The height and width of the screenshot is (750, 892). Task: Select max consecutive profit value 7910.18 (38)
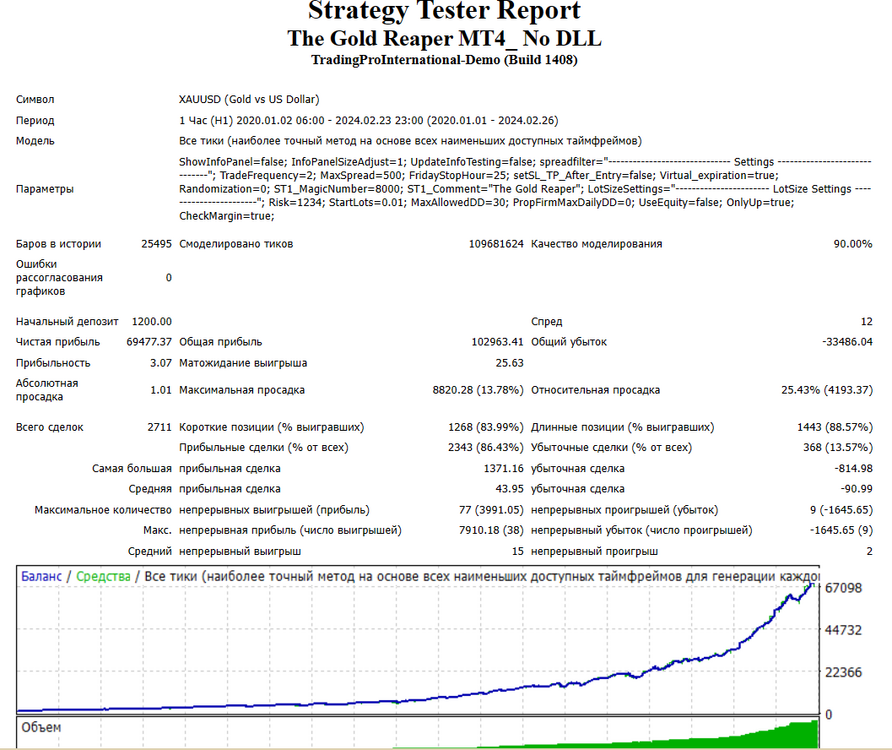tap(491, 530)
